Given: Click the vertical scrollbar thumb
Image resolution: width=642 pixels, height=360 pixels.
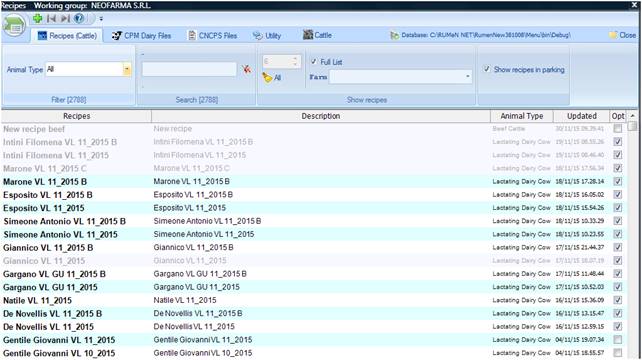Looking at the screenshot, I should 632,126.
